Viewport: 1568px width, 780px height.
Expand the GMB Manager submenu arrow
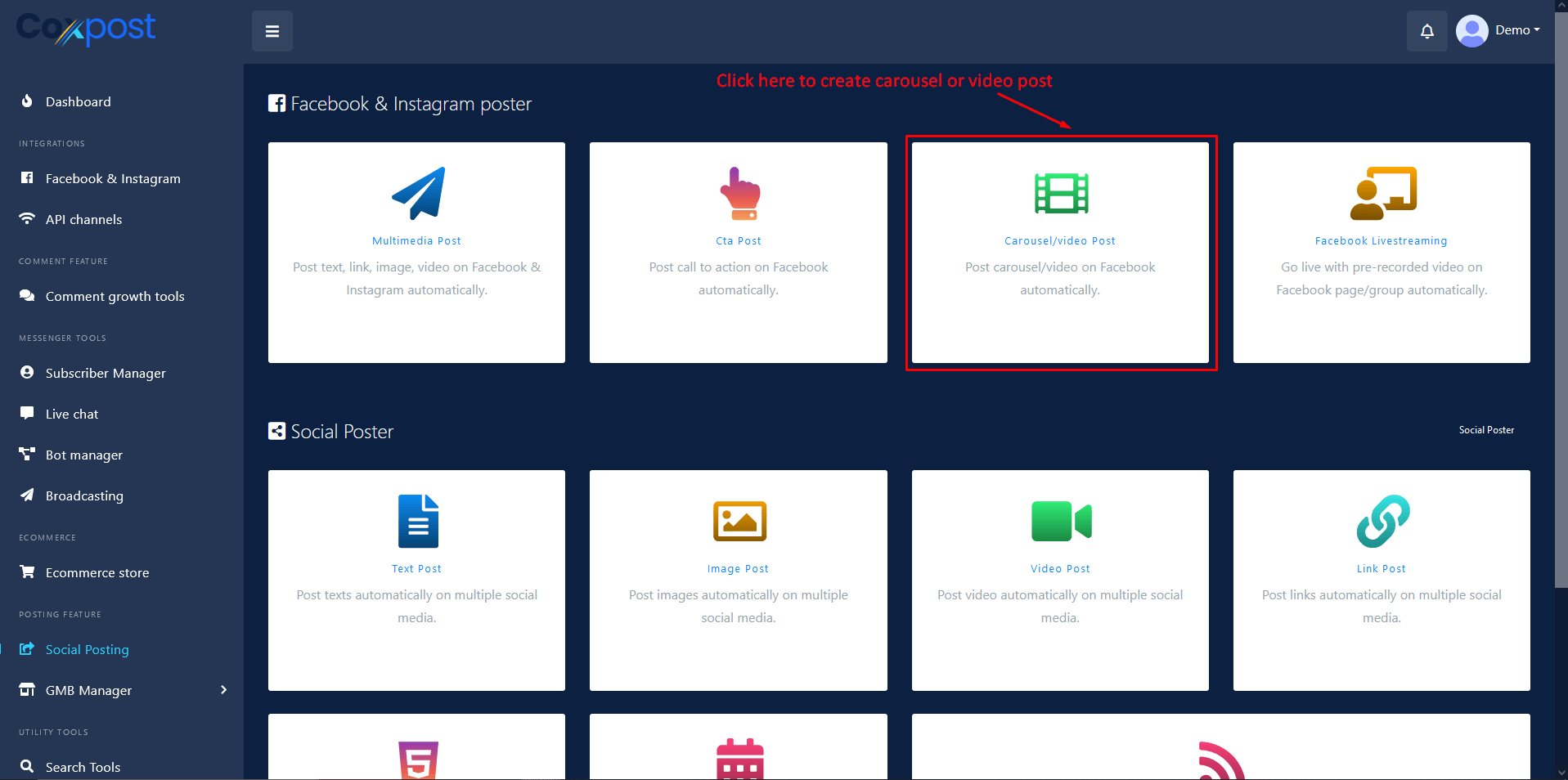click(223, 690)
